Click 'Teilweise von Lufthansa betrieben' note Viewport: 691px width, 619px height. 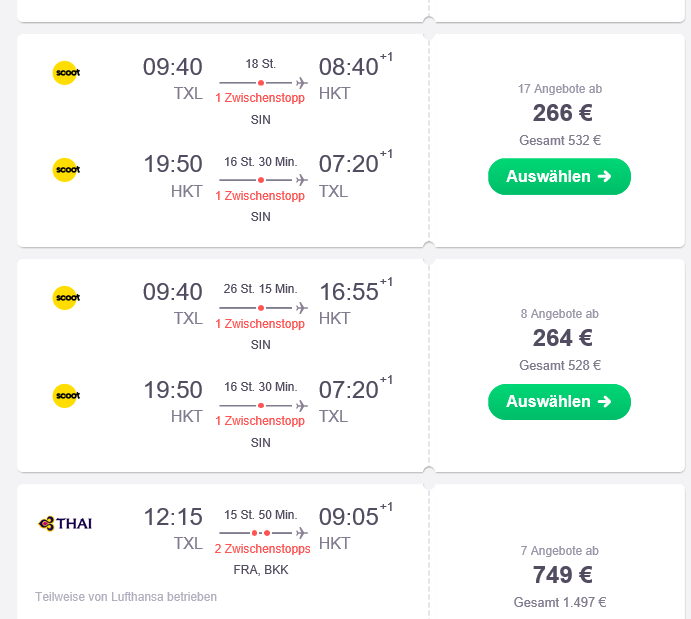tap(126, 597)
